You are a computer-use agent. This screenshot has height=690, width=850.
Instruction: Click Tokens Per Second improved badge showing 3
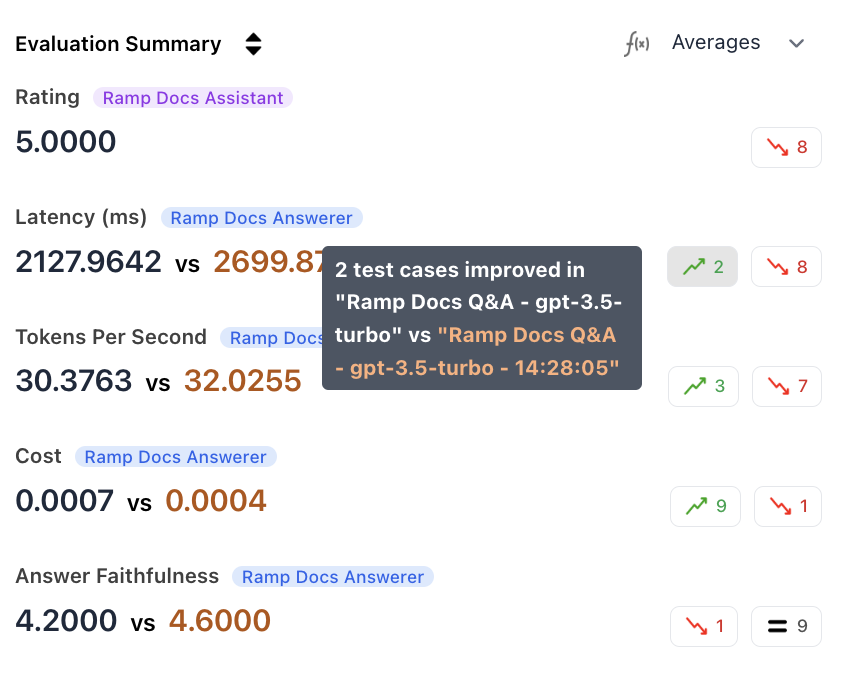tap(703, 386)
